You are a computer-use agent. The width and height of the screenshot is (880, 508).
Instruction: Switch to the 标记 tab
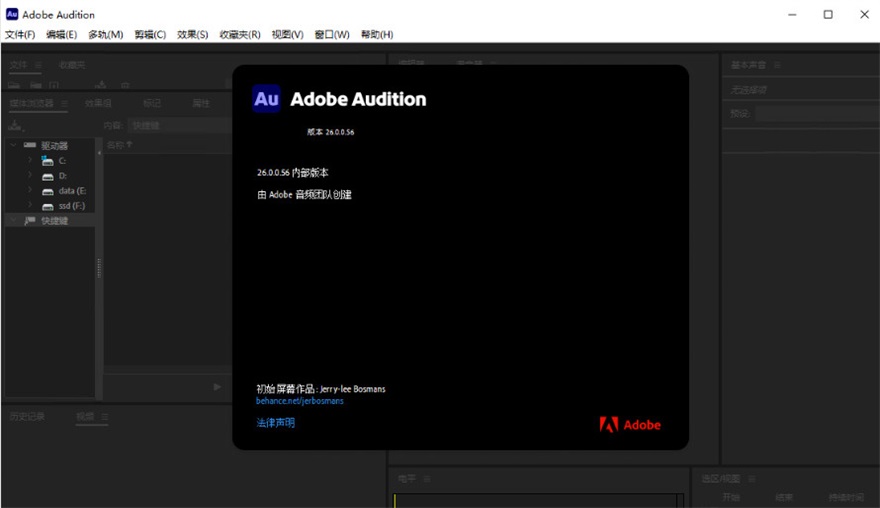152,103
